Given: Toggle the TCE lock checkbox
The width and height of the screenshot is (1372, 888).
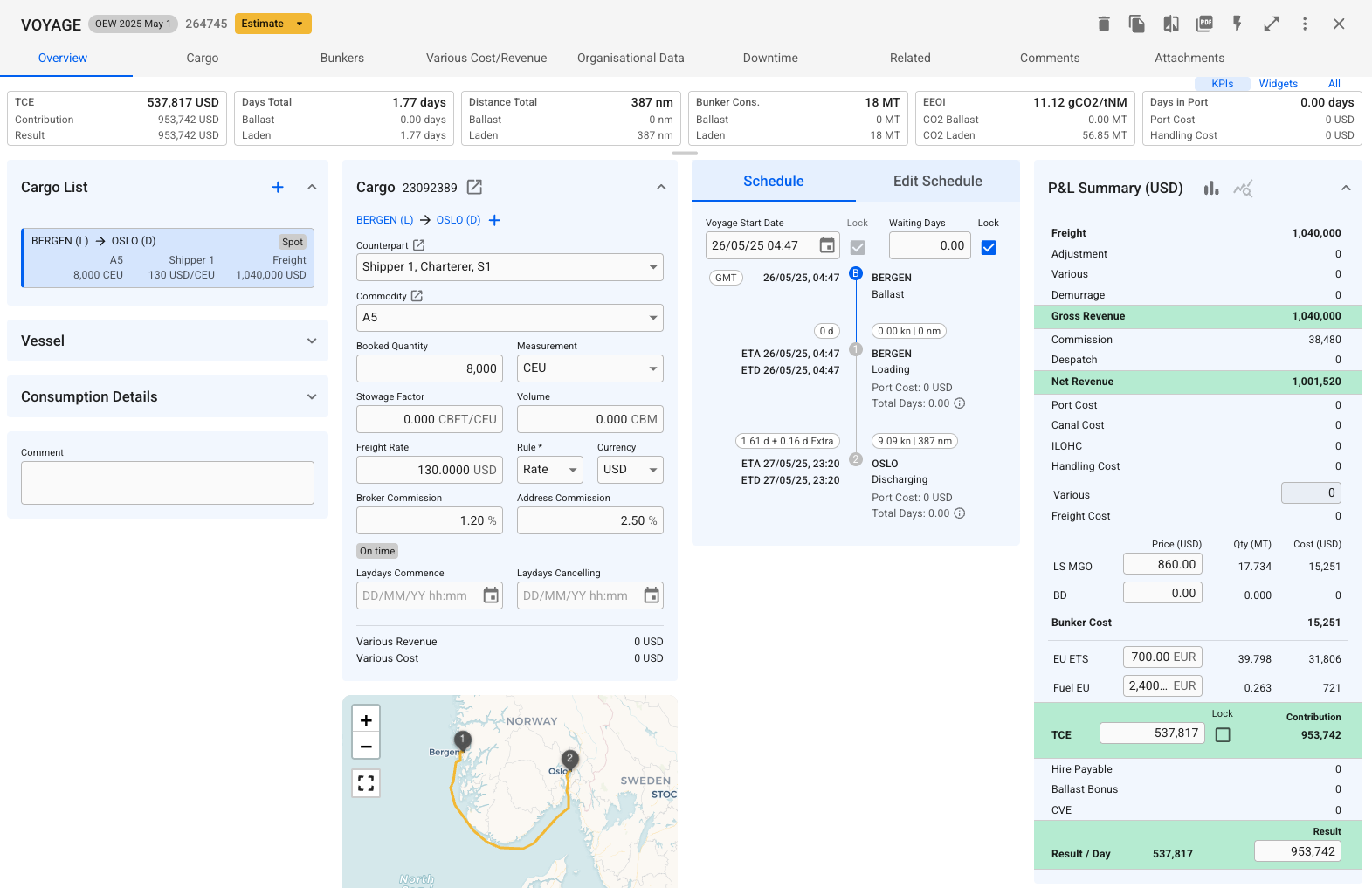Looking at the screenshot, I should coord(1223,735).
